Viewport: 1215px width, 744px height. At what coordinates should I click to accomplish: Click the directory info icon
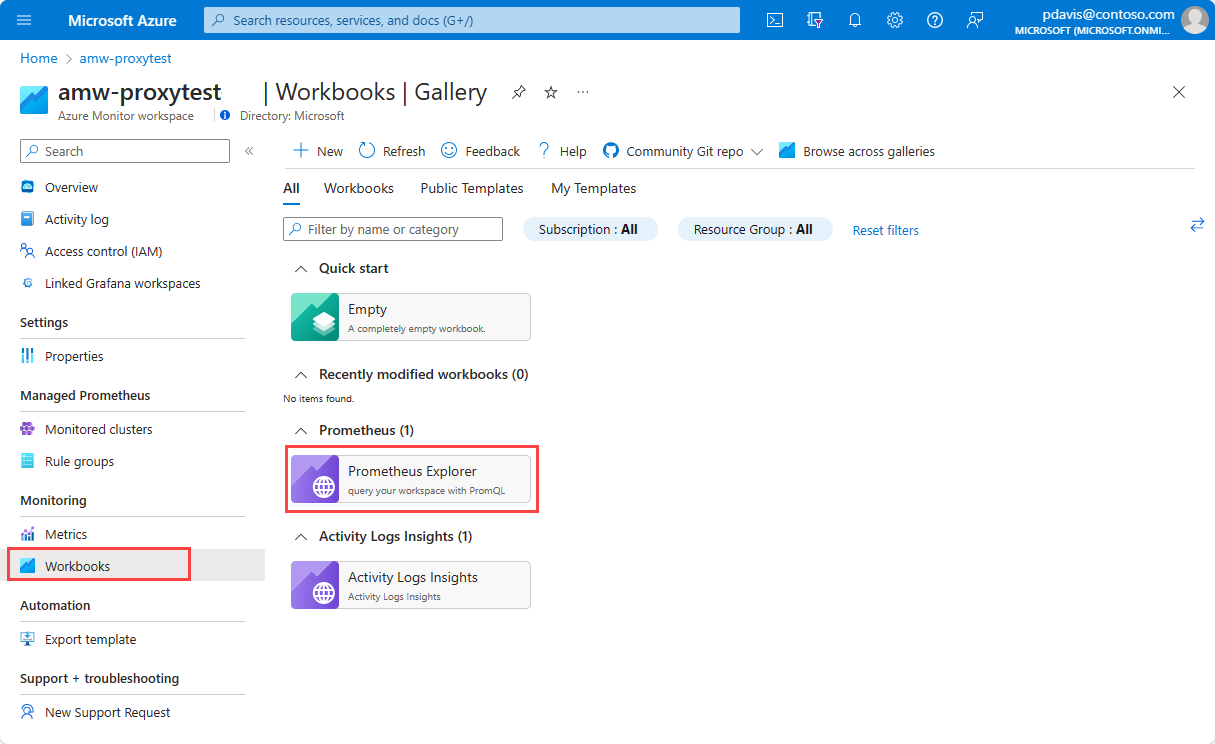pos(225,115)
